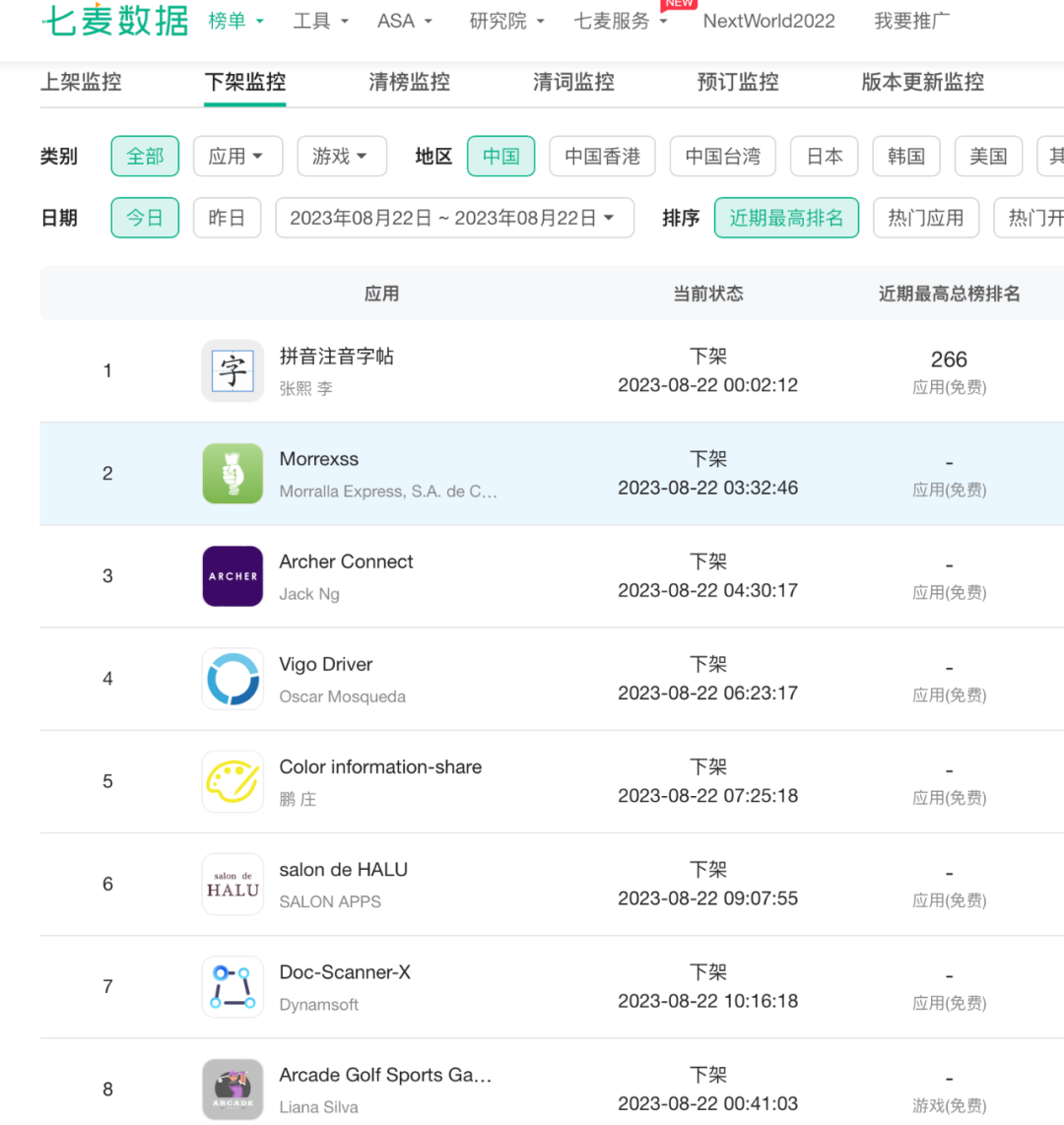The height and width of the screenshot is (1125, 1064).
Task: Open the salon de HALU name link
Action: pos(343,869)
